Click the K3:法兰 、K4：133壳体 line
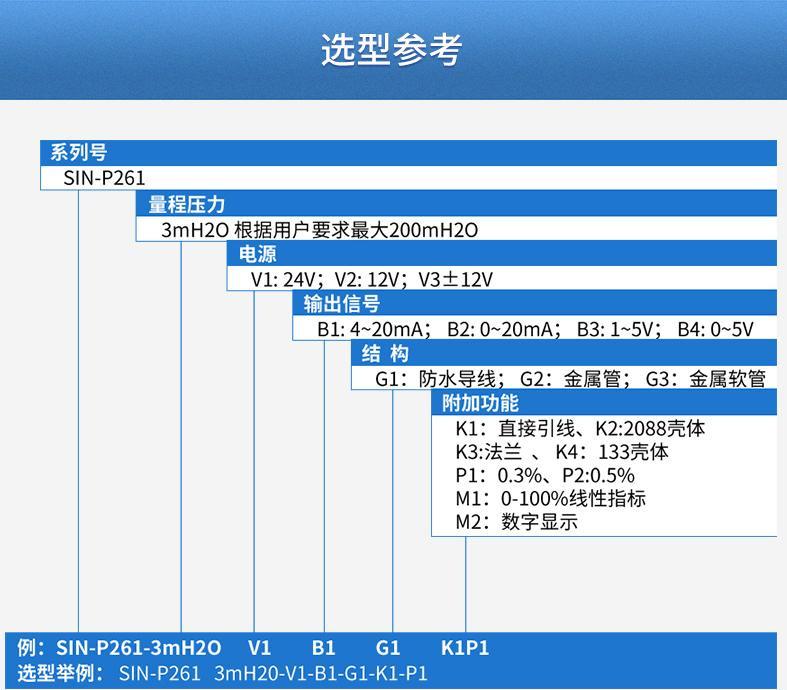 [x=562, y=452]
